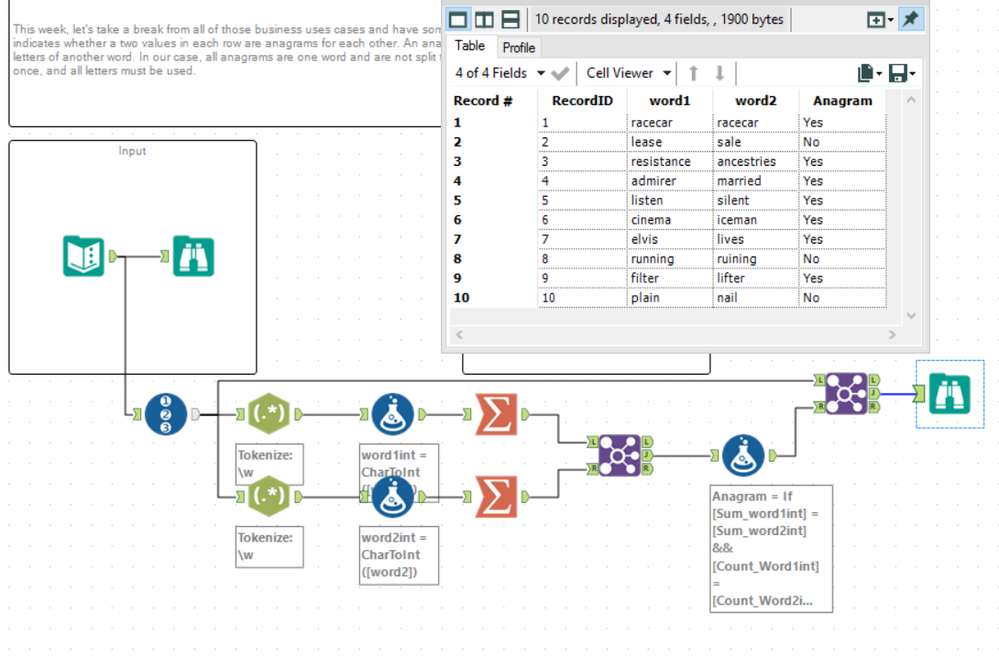The height and width of the screenshot is (656, 999).
Task: Click the down arrow next record
Action: 719,73
